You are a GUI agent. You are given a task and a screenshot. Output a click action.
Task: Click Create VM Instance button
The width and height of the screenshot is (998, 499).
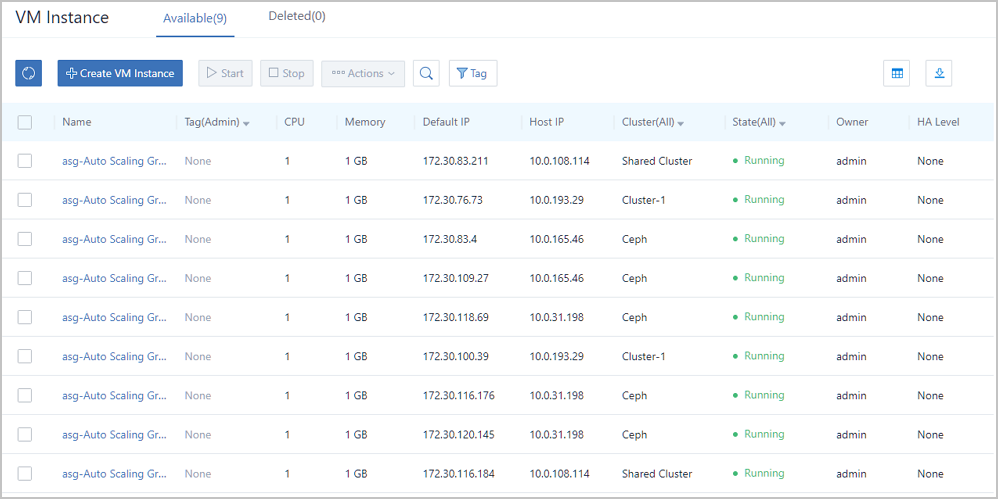click(x=120, y=73)
